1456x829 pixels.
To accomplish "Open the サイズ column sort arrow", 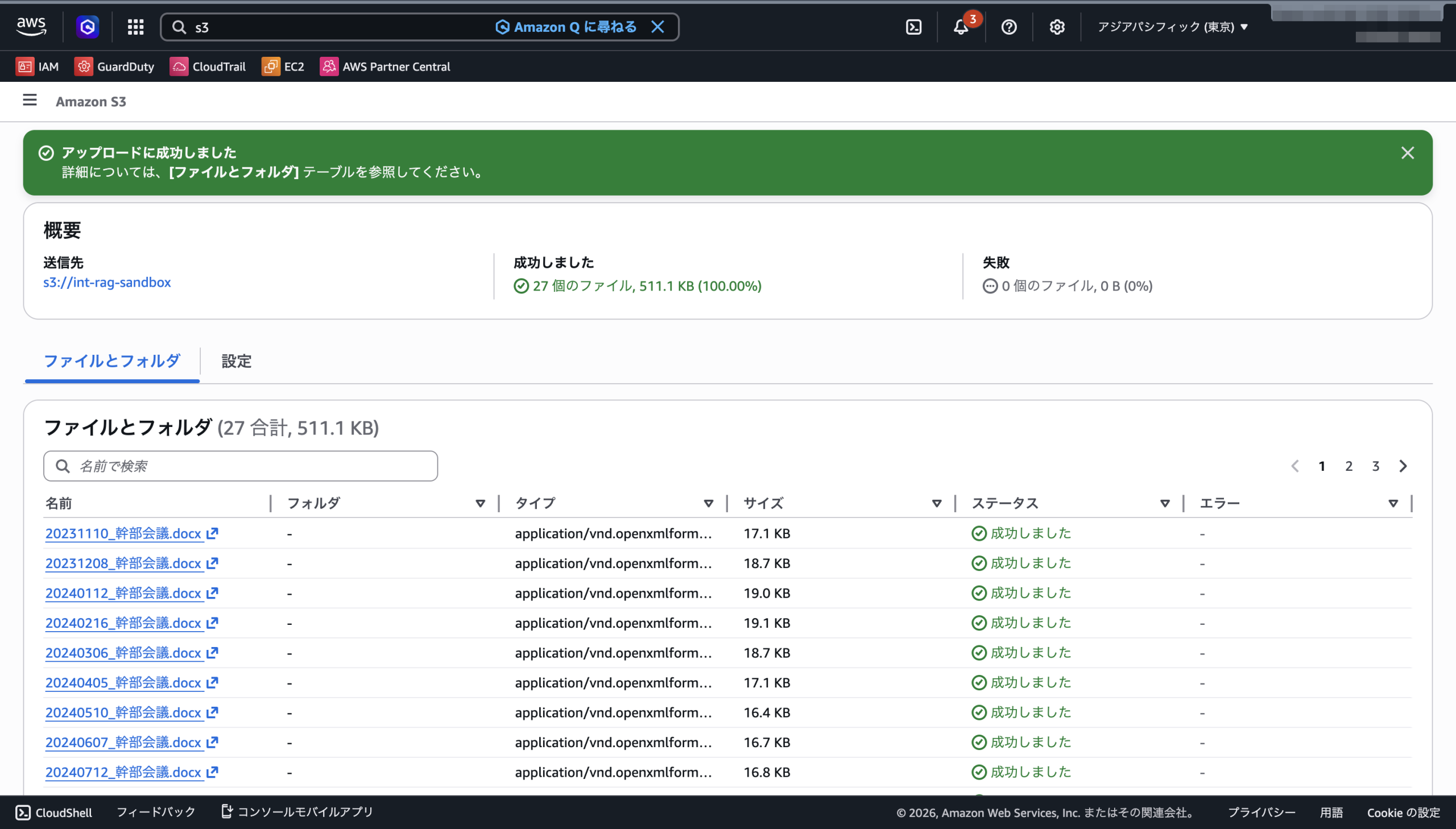I will point(936,503).
